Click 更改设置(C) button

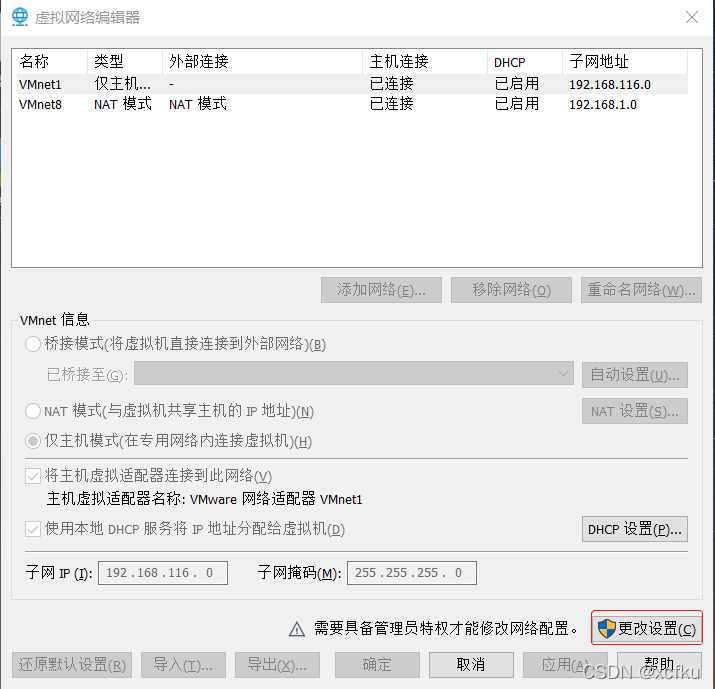click(x=647, y=629)
